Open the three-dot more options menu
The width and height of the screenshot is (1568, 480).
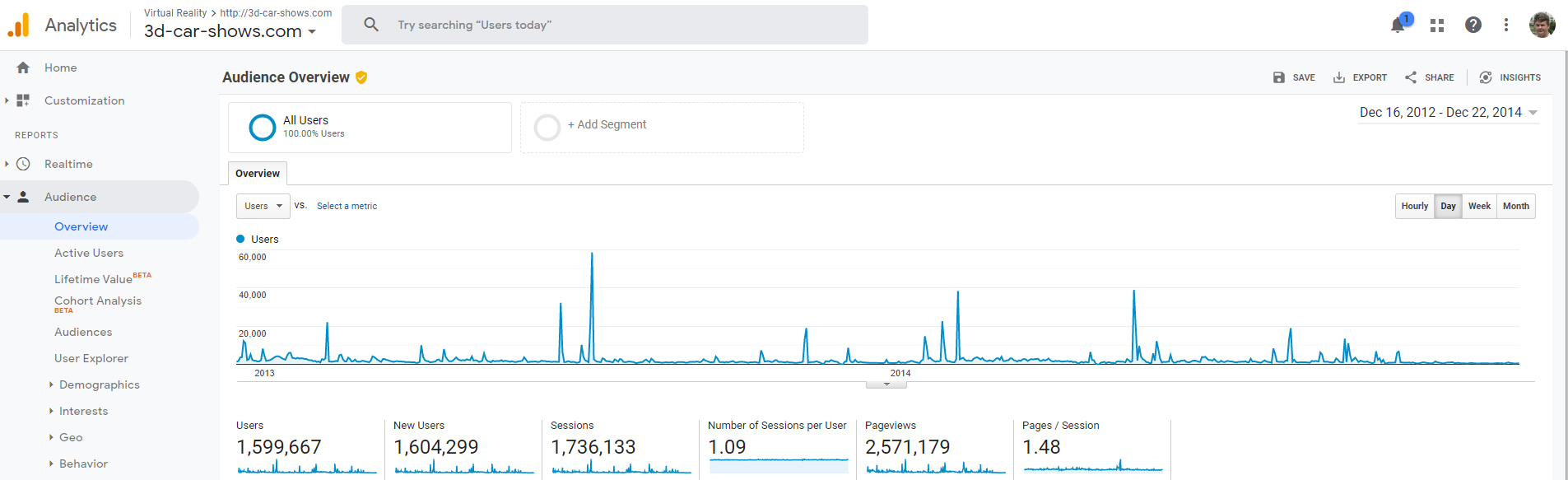tap(1506, 25)
